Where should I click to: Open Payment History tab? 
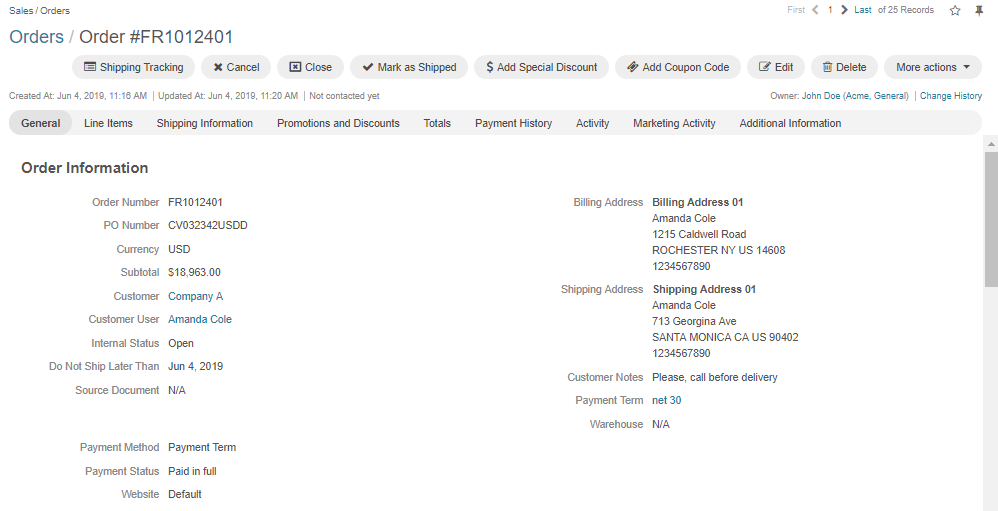pyautogui.click(x=514, y=123)
